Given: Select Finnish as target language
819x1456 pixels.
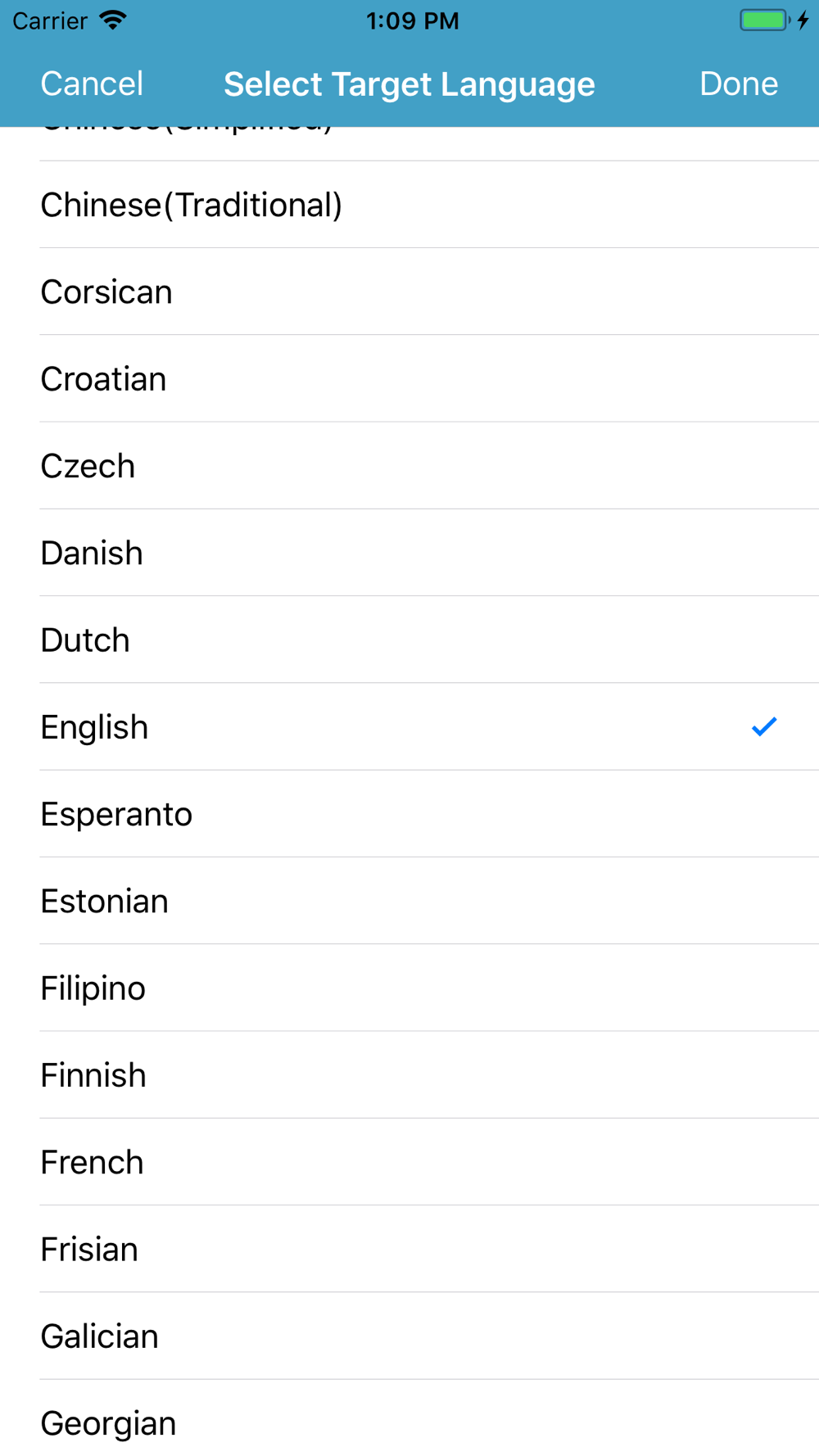Looking at the screenshot, I should click(409, 1074).
